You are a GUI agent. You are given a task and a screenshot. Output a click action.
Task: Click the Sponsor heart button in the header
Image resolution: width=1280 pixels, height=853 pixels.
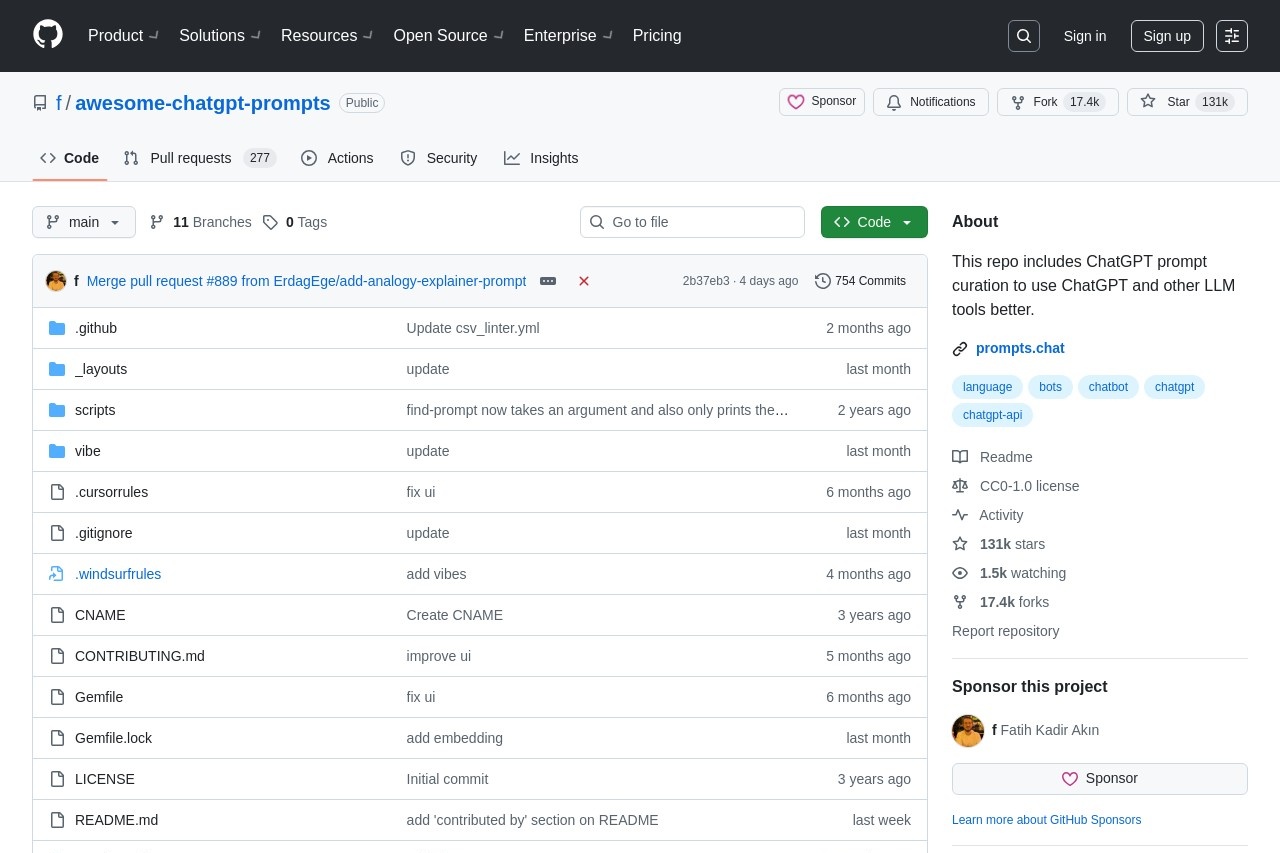coord(822,102)
